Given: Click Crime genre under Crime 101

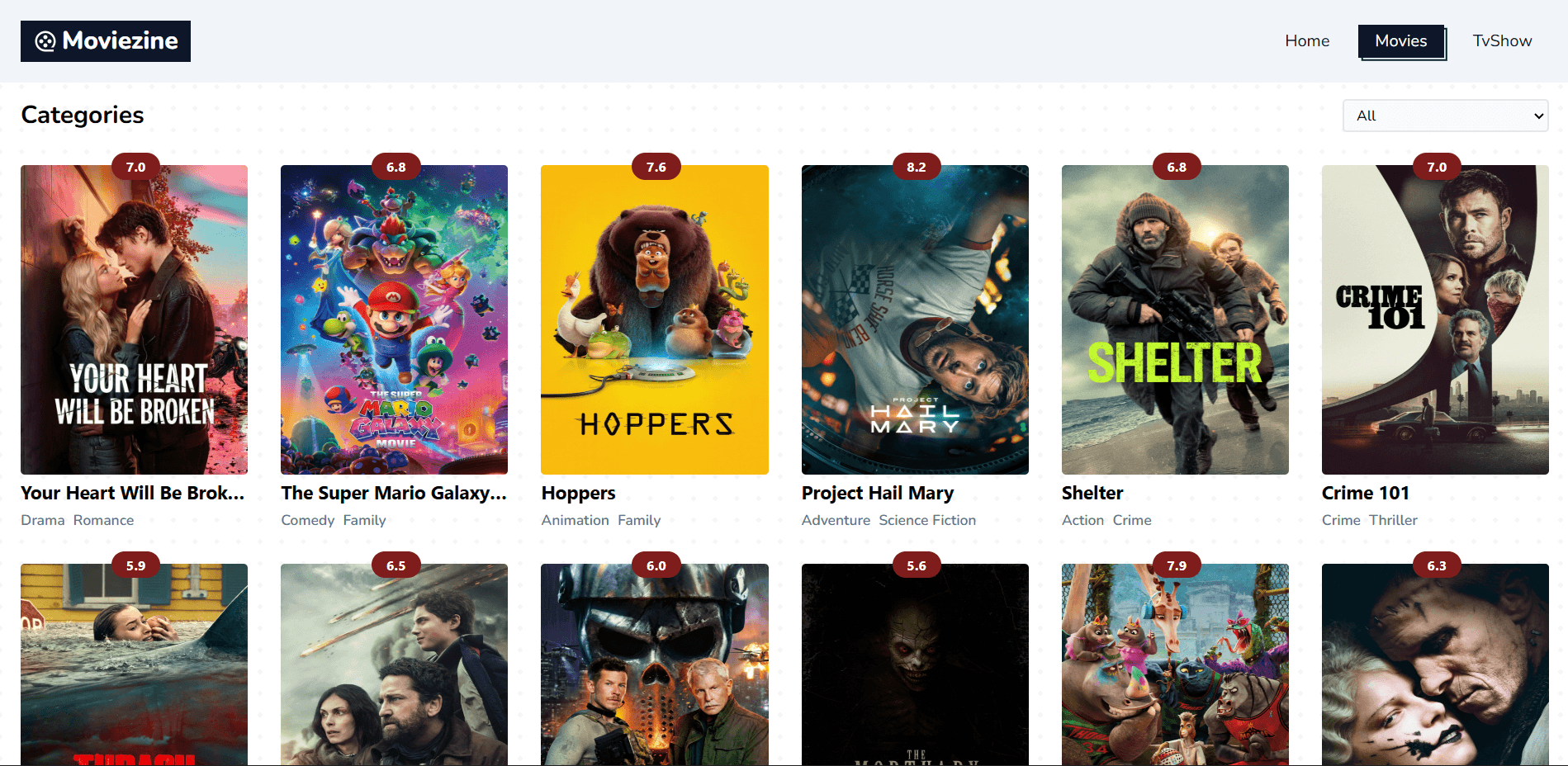Looking at the screenshot, I should tap(1341, 520).
